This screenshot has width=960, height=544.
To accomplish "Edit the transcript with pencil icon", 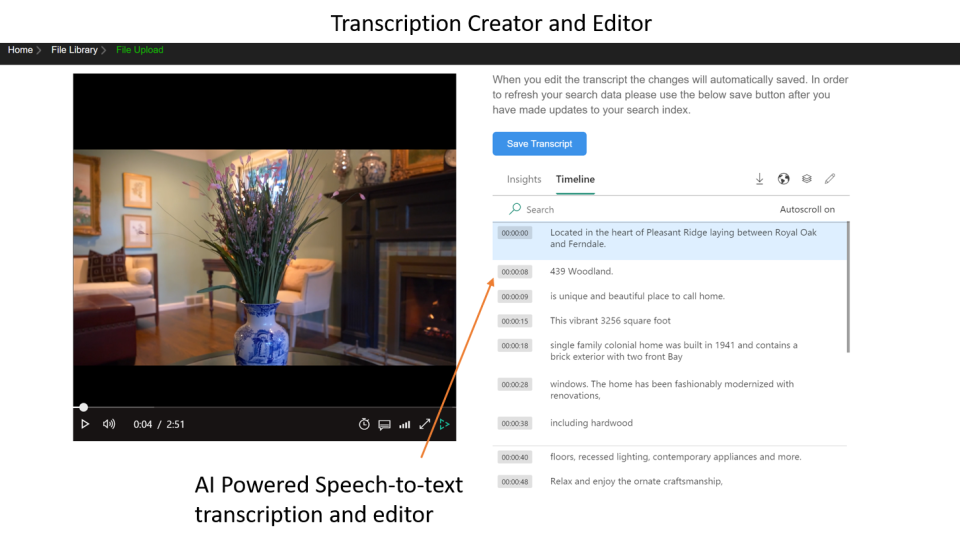I will [830, 179].
